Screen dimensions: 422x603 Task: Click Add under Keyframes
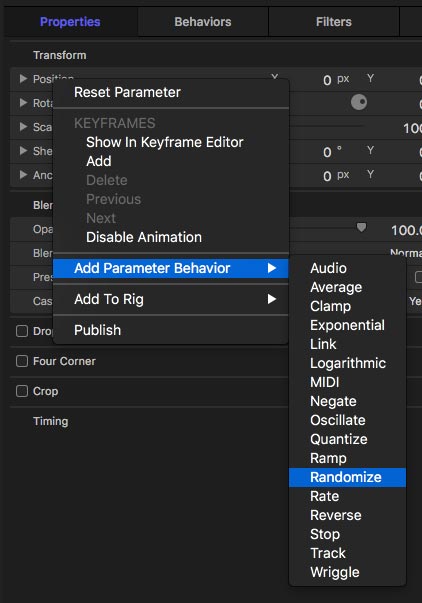[x=170, y=161]
